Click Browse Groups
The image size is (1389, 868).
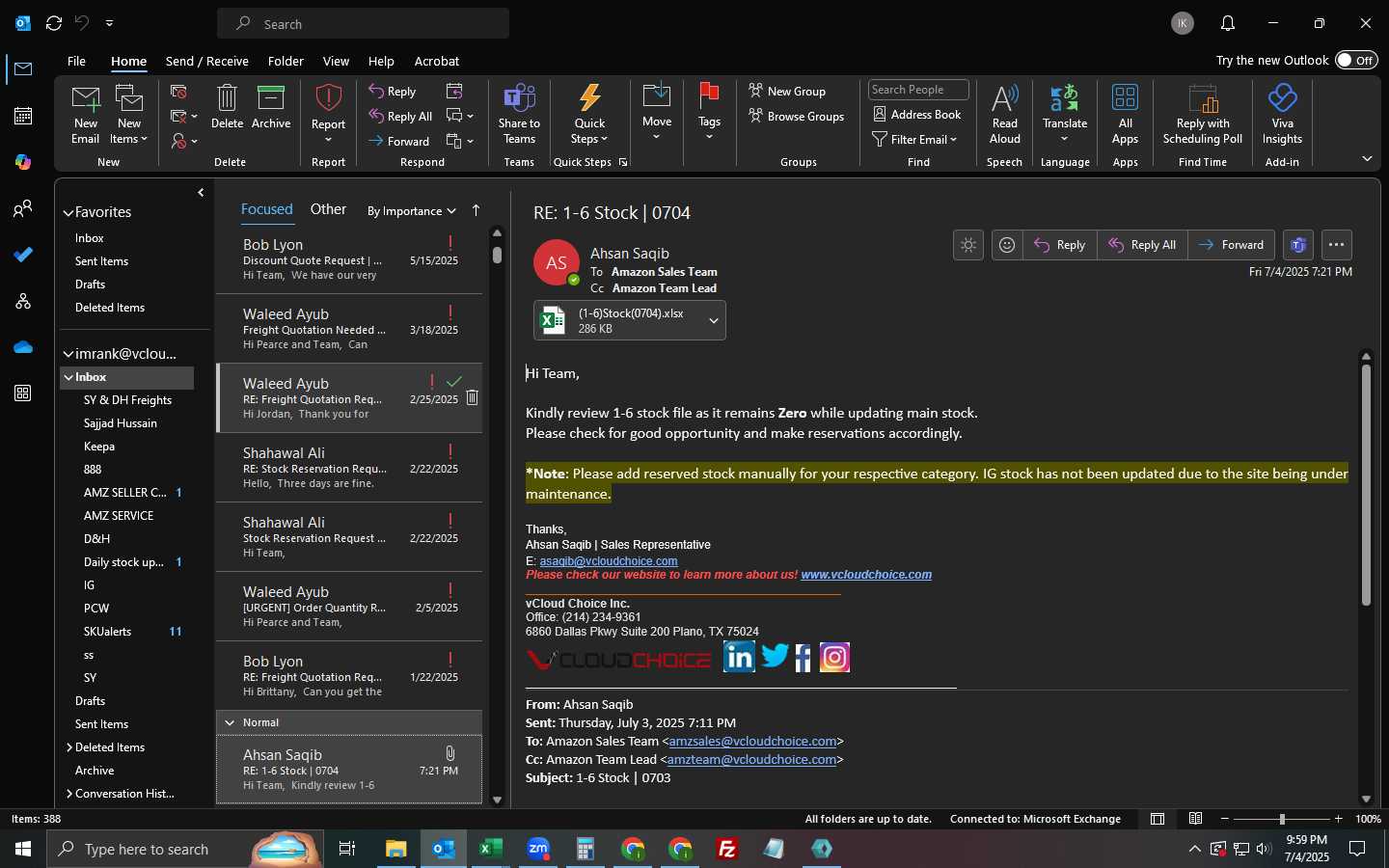[x=797, y=117]
